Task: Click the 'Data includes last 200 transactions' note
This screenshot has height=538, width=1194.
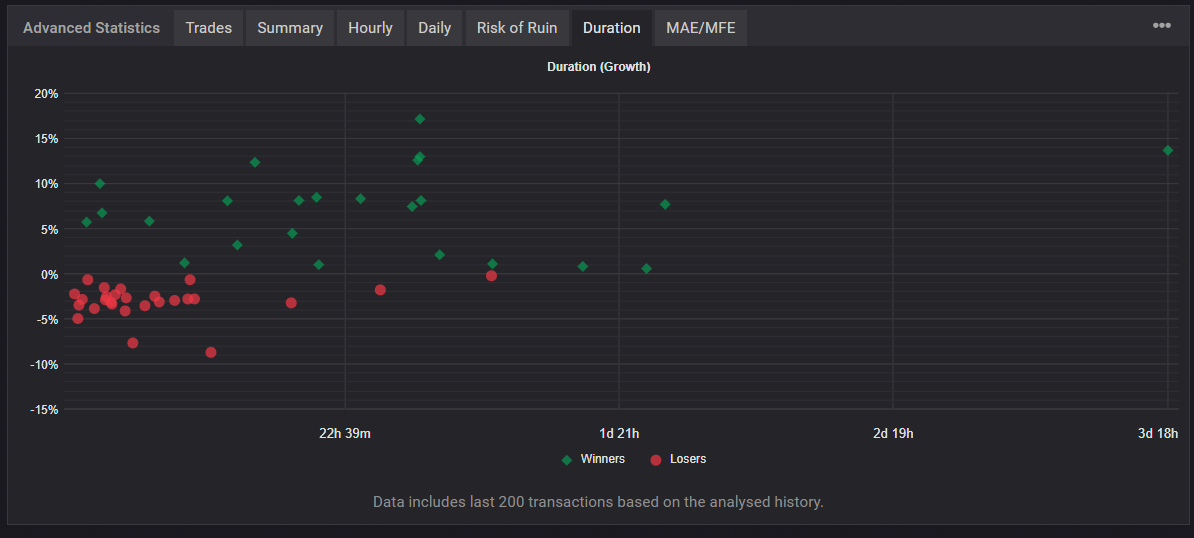Action: click(x=599, y=502)
